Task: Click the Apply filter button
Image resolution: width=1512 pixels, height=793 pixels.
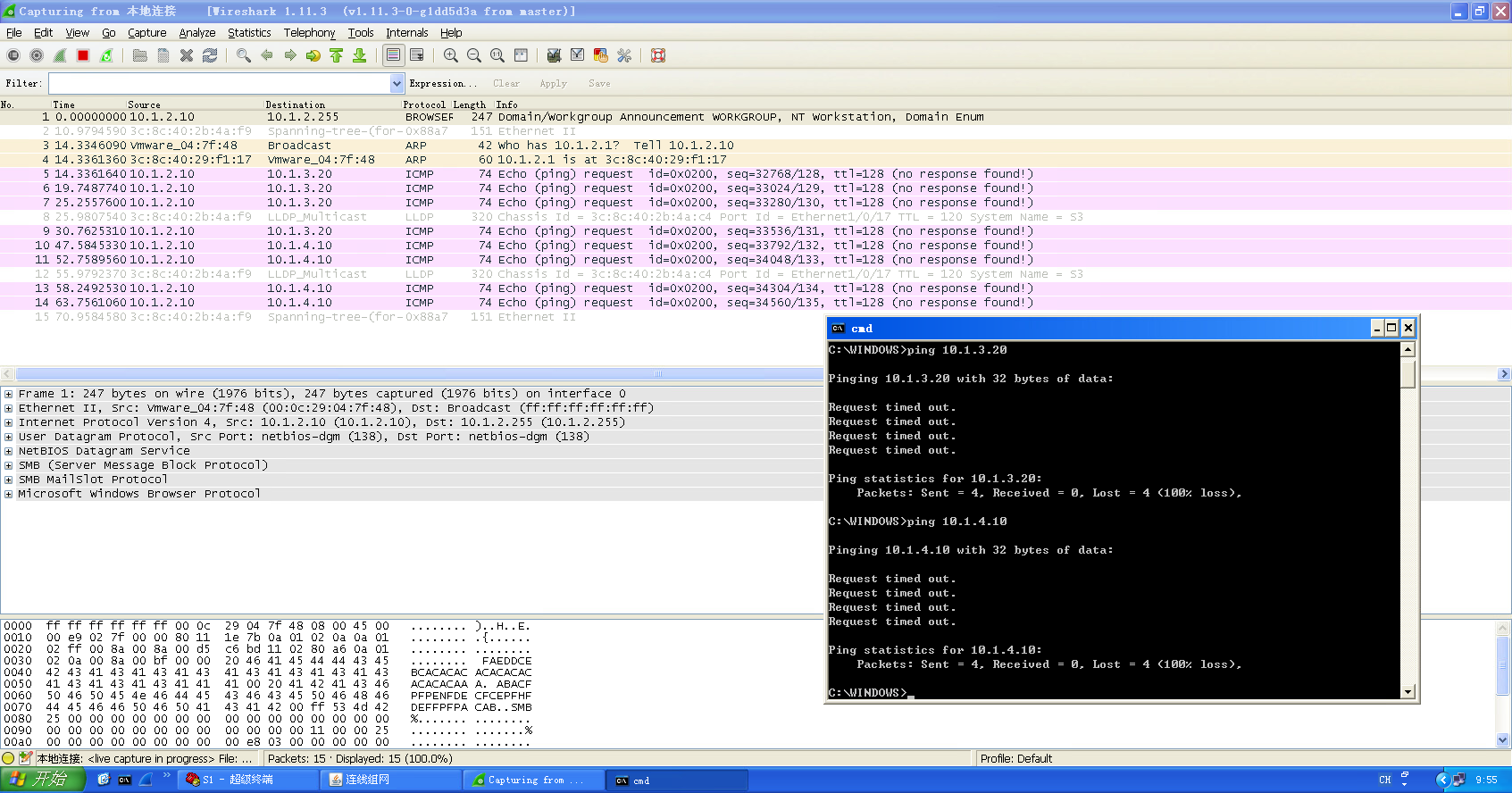Action: (x=554, y=83)
